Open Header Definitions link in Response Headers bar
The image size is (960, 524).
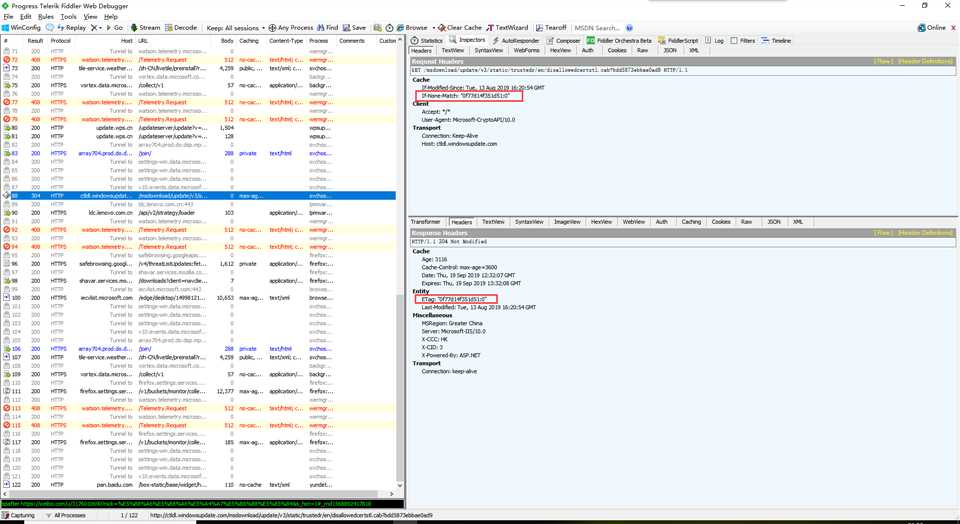[x=925, y=233]
